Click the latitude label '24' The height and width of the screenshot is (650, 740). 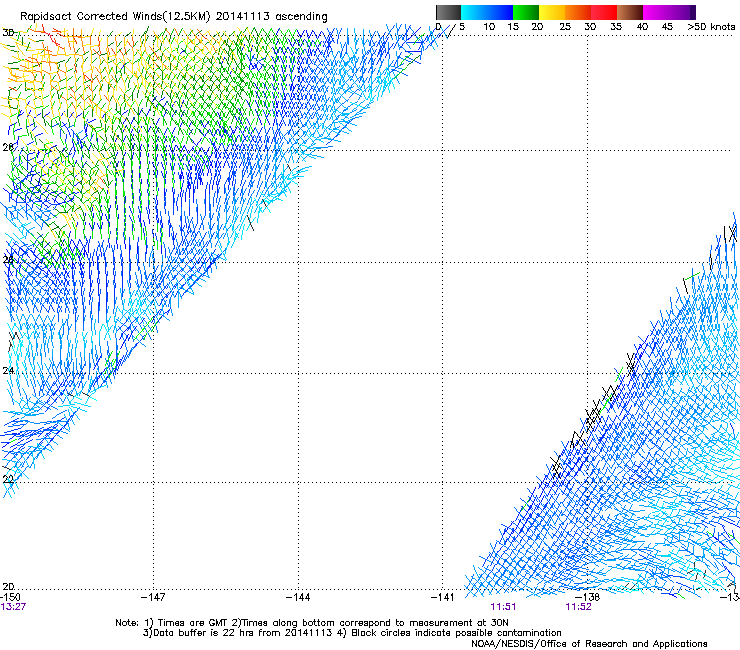[8, 371]
